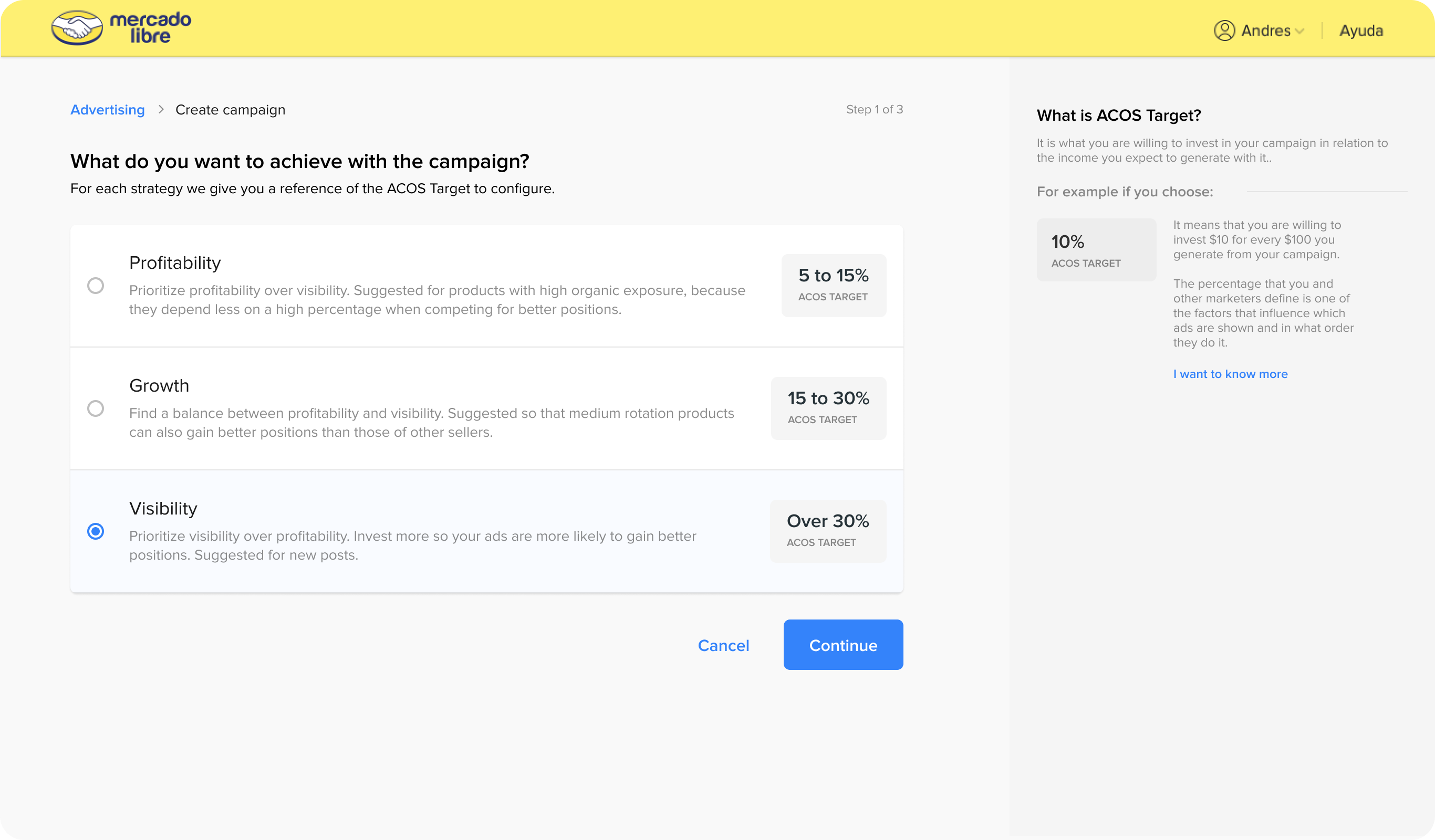Go to Advertising via breadcrumb
1435x840 pixels.
(x=108, y=110)
